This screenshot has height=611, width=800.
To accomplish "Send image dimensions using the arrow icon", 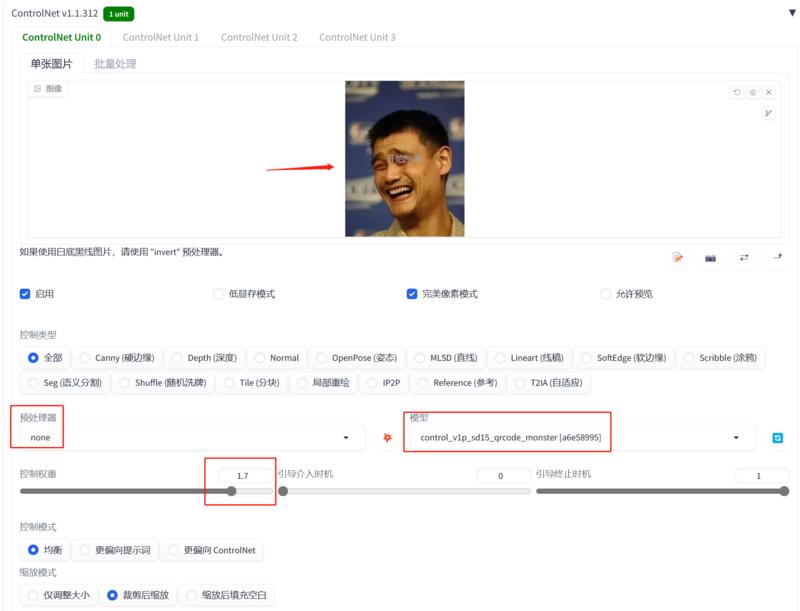I will pos(777,257).
